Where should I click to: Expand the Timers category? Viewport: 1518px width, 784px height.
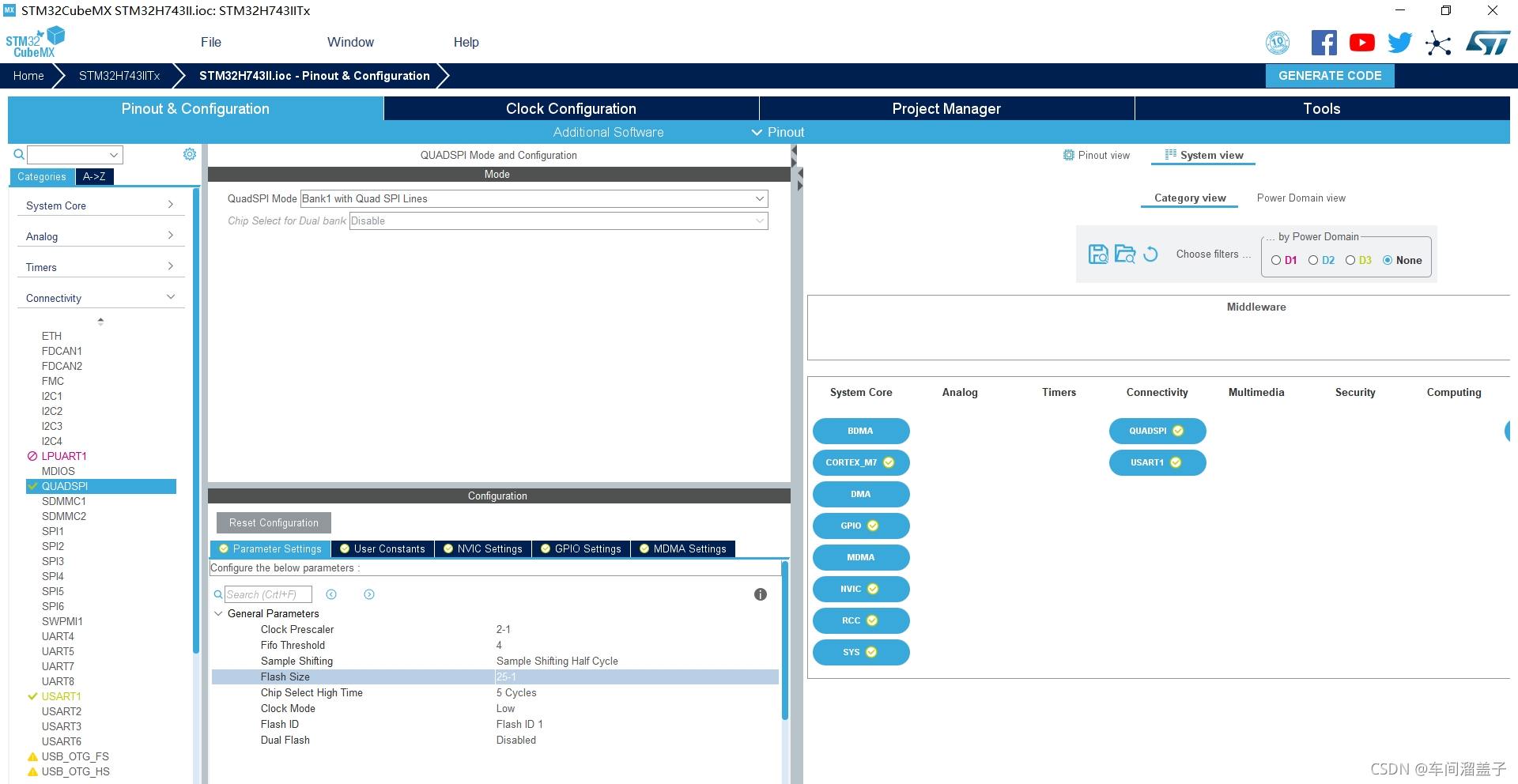pyautogui.click(x=100, y=266)
